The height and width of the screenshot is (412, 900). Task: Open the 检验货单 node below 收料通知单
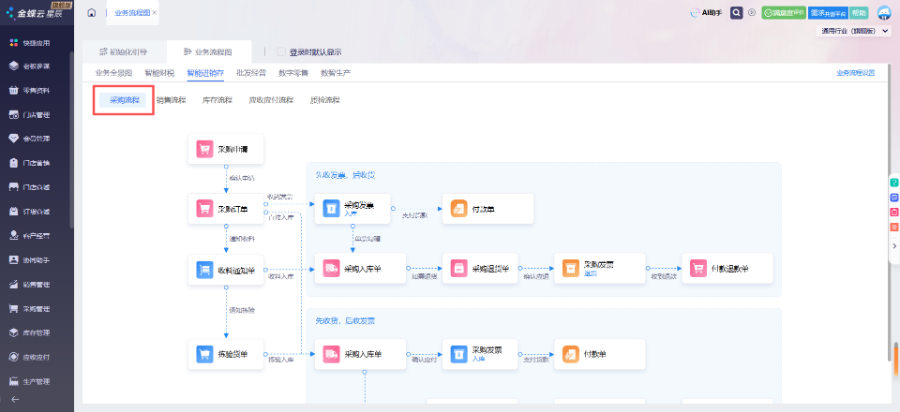click(226, 354)
